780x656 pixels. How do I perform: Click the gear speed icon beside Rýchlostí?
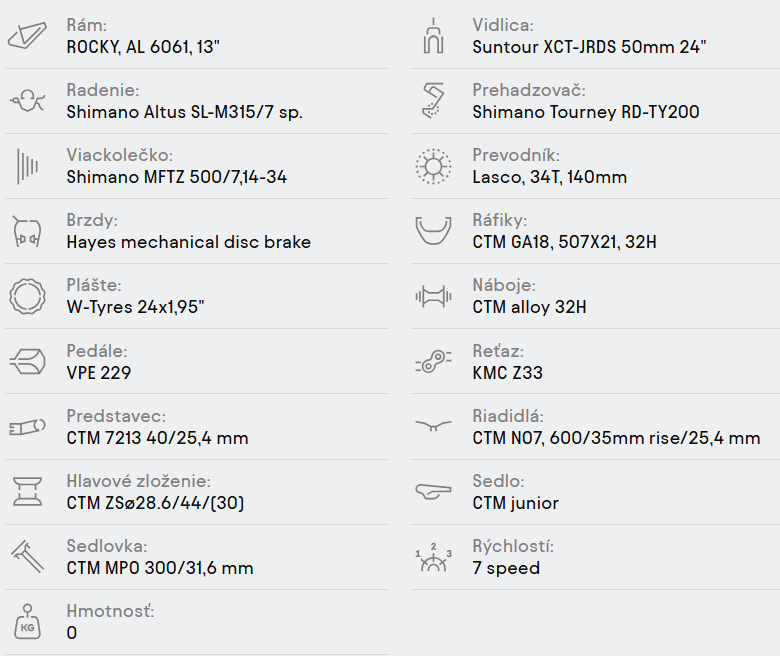click(x=433, y=558)
